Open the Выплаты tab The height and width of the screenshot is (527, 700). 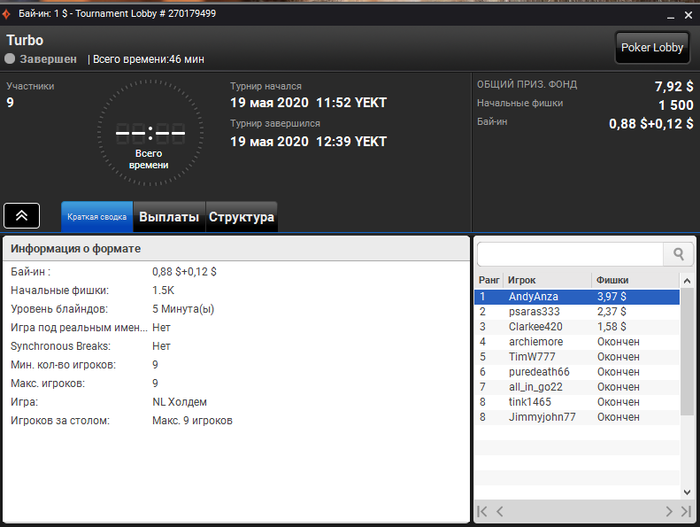click(169, 217)
